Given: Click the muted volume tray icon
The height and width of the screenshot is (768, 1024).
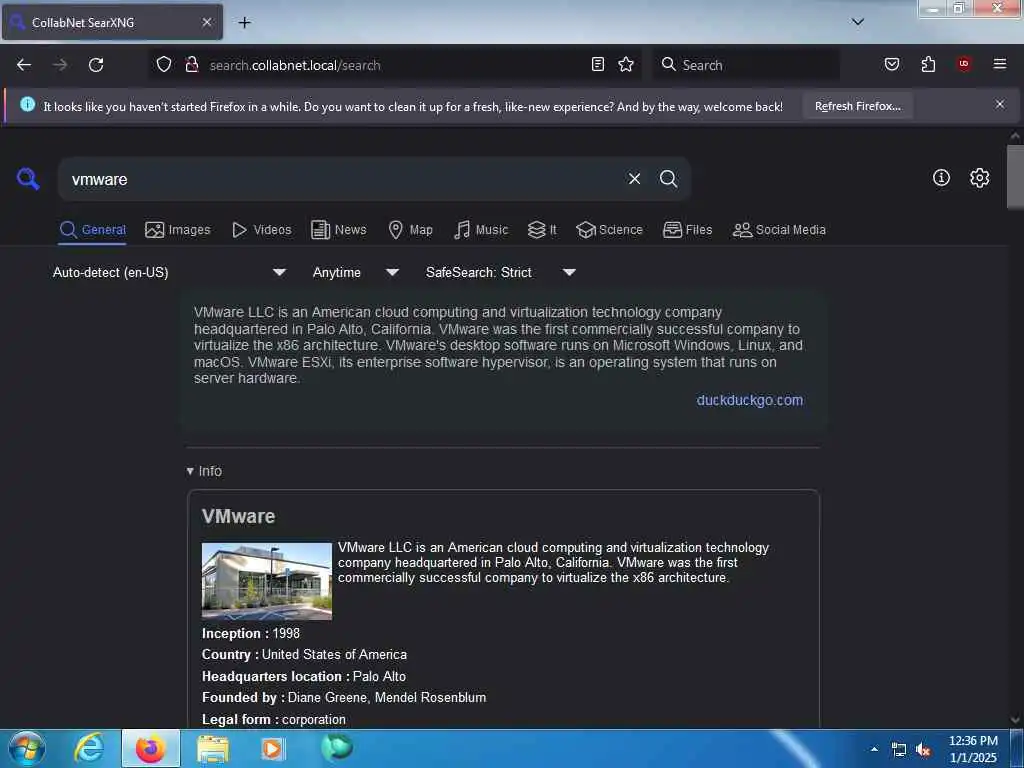Looking at the screenshot, I should 923,750.
